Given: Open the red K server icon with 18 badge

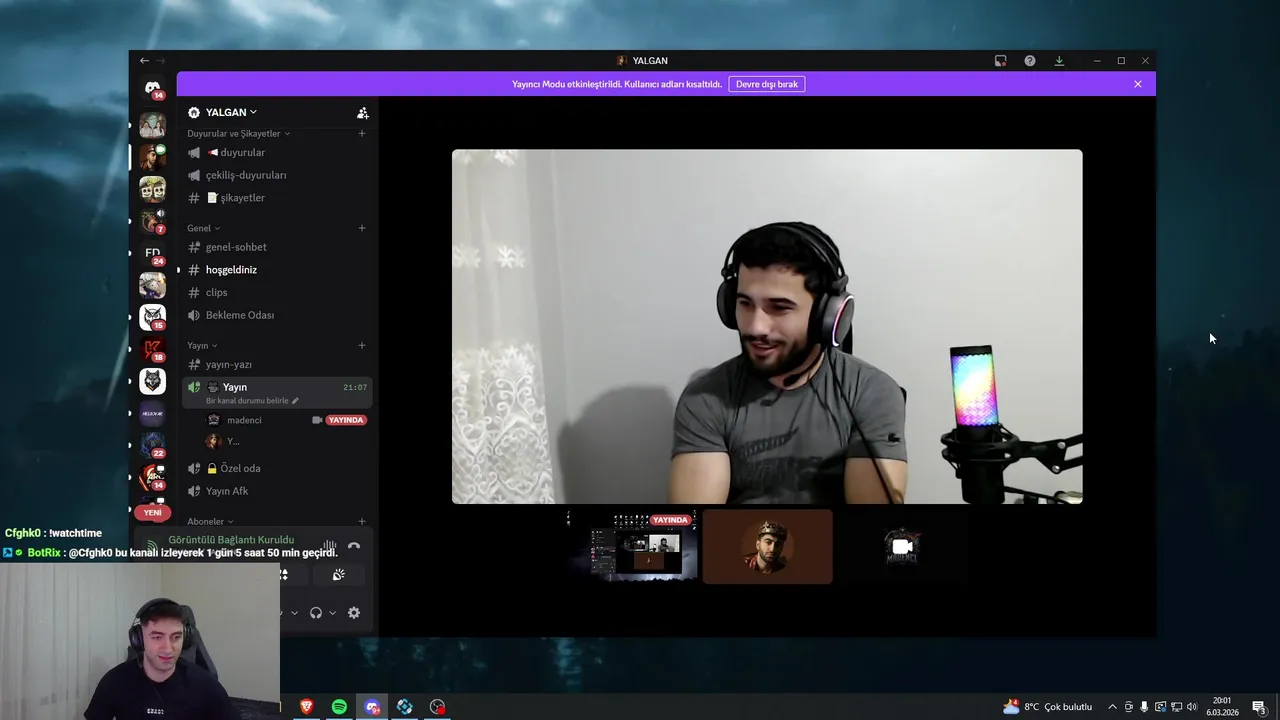Looking at the screenshot, I should pyautogui.click(x=152, y=349).
